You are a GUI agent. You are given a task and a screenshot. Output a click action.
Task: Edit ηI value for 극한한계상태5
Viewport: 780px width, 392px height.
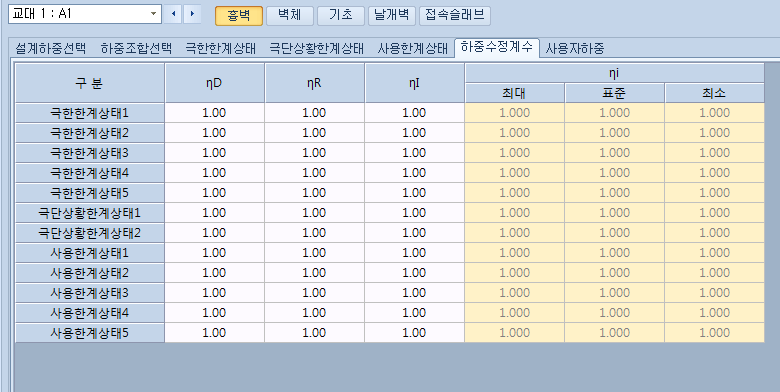coord(414,193)
